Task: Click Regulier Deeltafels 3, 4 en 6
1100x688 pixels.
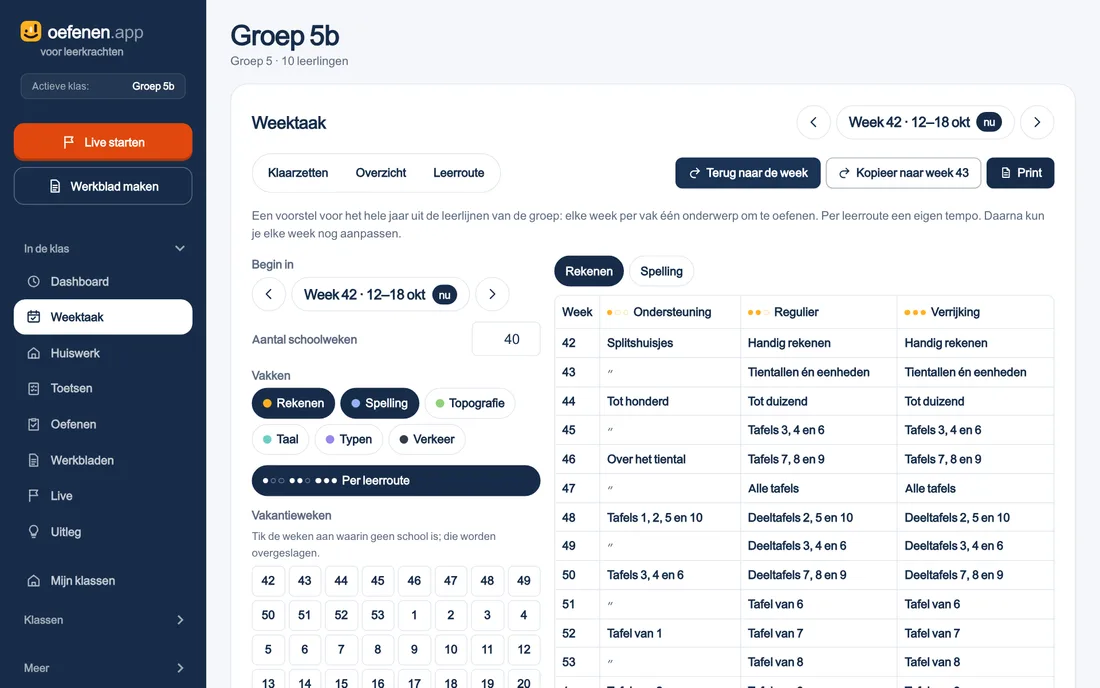Action: point(819,546)
